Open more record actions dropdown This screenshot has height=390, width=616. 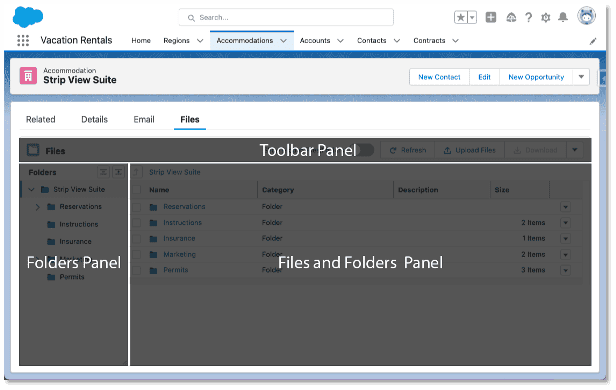coord(581,77)
